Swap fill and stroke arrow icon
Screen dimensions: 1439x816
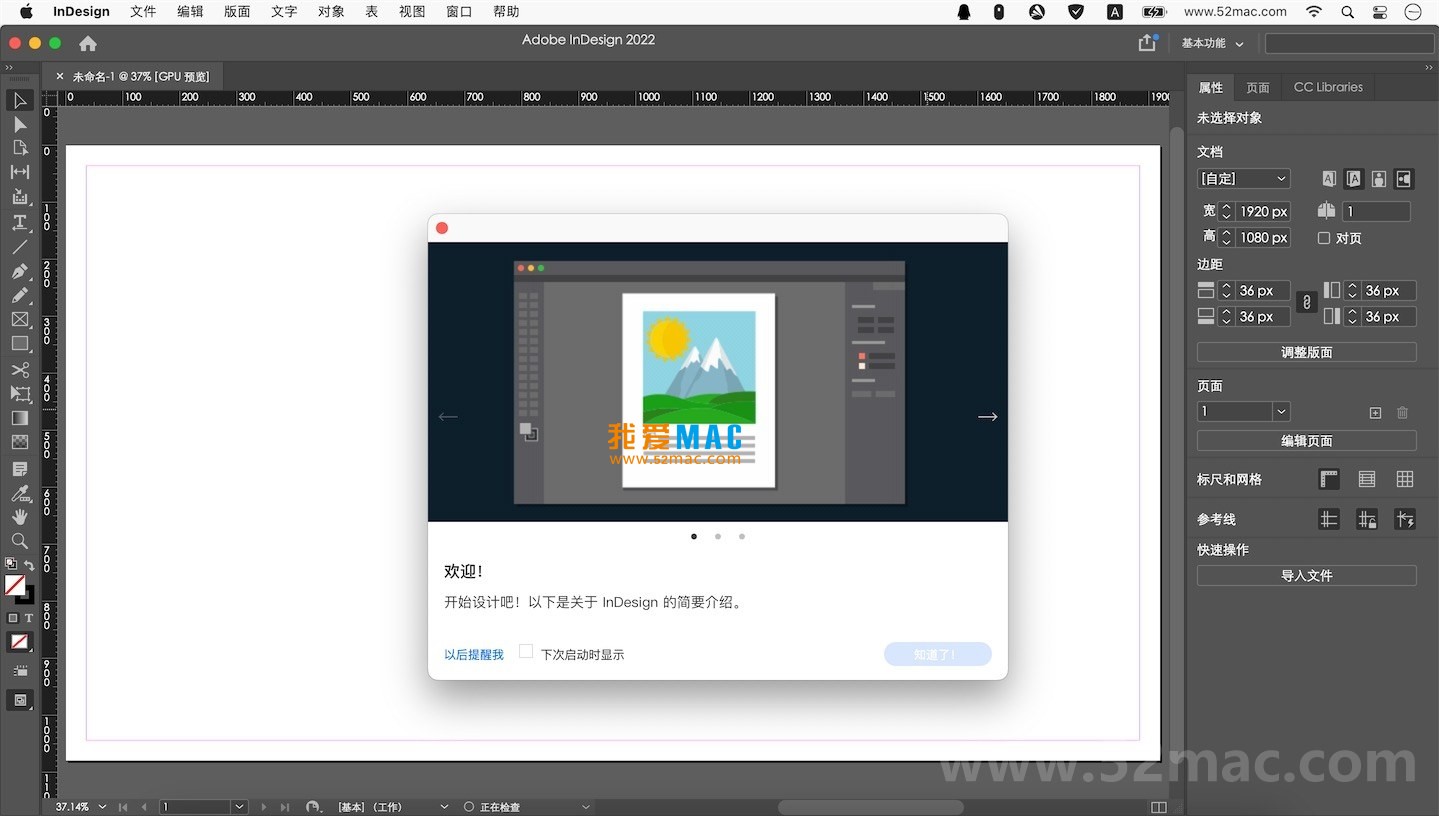click(29, 565)
